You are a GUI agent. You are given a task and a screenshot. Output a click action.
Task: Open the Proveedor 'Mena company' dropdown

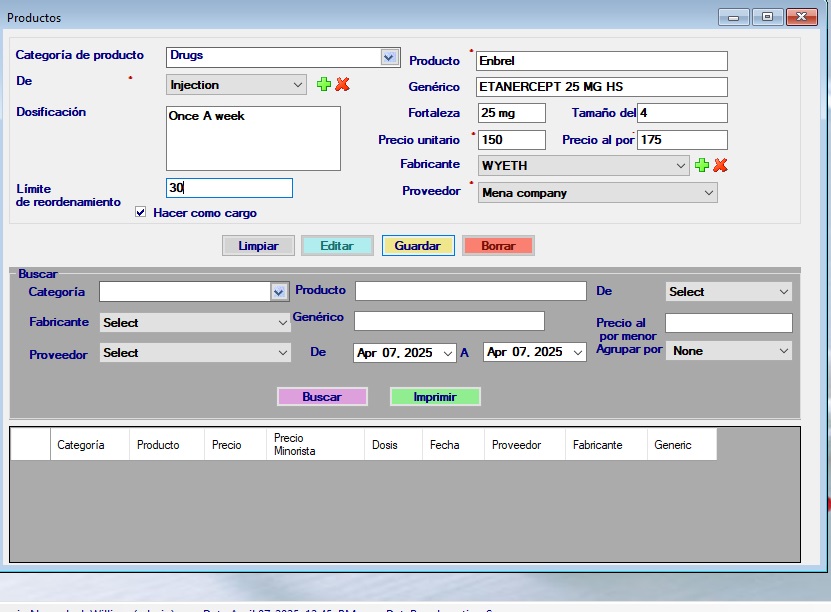coord(708,193)
